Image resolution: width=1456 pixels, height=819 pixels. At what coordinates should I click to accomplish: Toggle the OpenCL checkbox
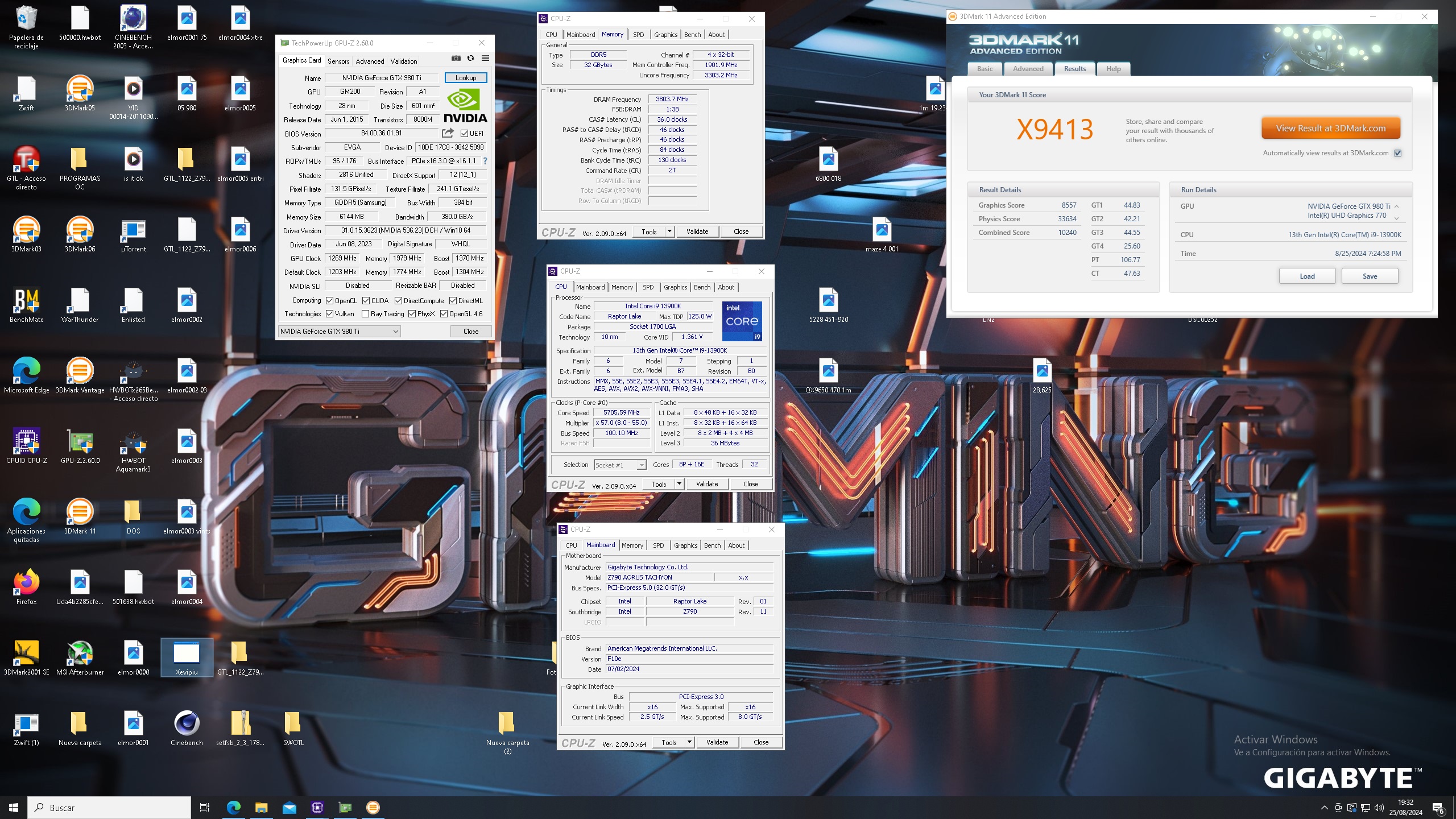pyautogui.click(x=329, y=300)
